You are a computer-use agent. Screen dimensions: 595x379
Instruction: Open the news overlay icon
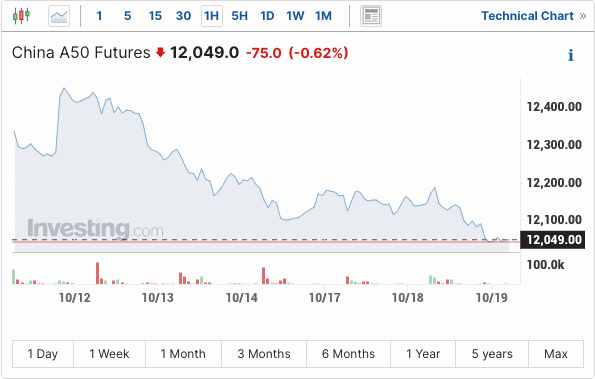click(371, 16)
